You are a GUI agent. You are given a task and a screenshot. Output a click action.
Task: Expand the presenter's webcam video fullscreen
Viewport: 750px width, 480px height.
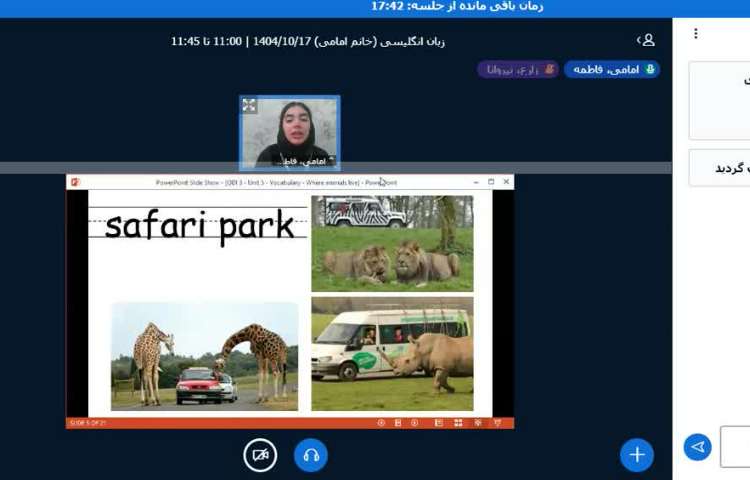click(x=249, y=105)
